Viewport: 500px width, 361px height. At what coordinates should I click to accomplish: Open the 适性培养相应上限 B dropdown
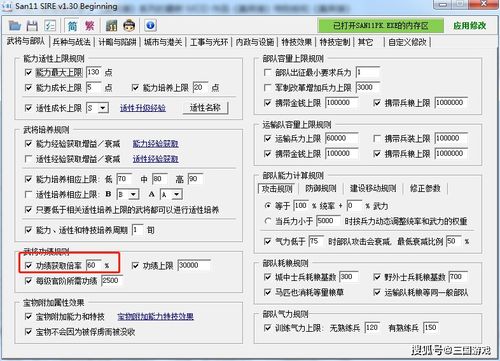point(134,194)
